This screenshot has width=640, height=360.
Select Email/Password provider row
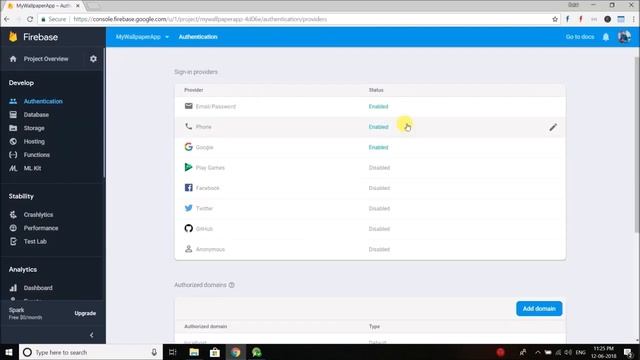[x=370, y=107]
